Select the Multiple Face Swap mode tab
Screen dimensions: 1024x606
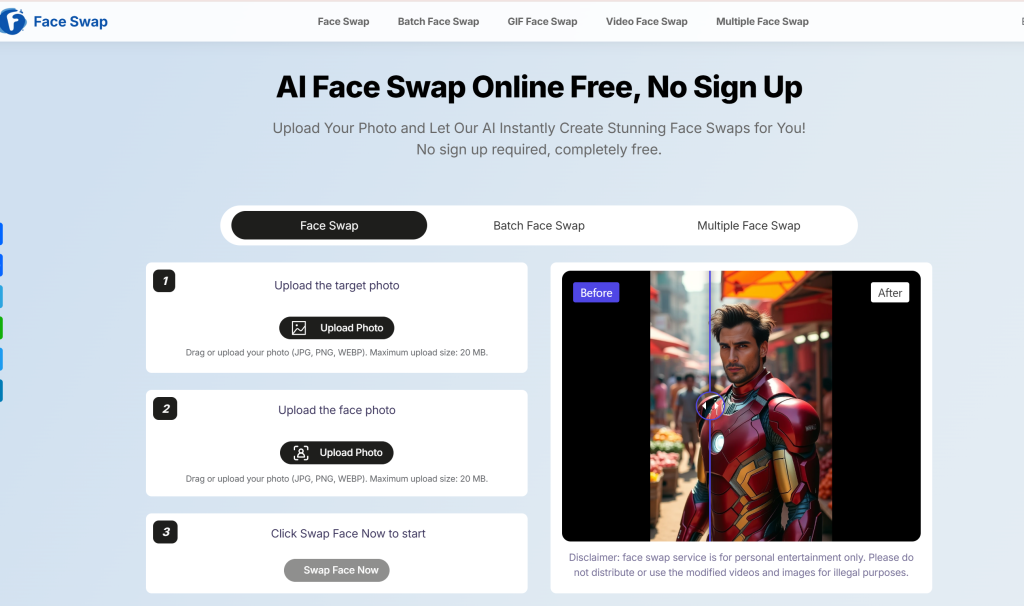(748, 225)
